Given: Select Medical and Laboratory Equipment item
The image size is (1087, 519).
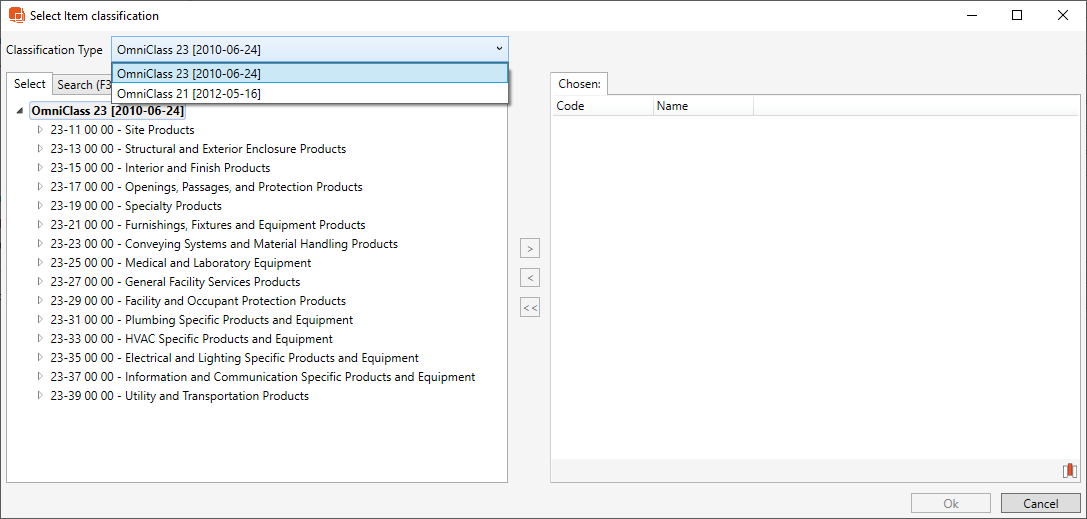Looking at the screenshot, I should click(180, 263).
